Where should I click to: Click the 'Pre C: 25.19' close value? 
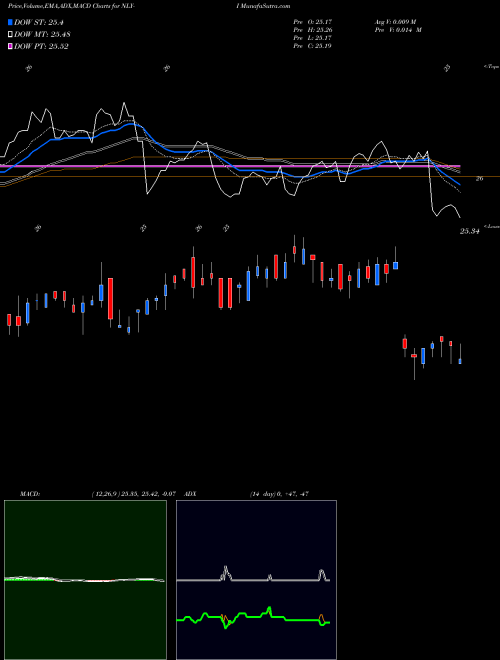point(313,46)
